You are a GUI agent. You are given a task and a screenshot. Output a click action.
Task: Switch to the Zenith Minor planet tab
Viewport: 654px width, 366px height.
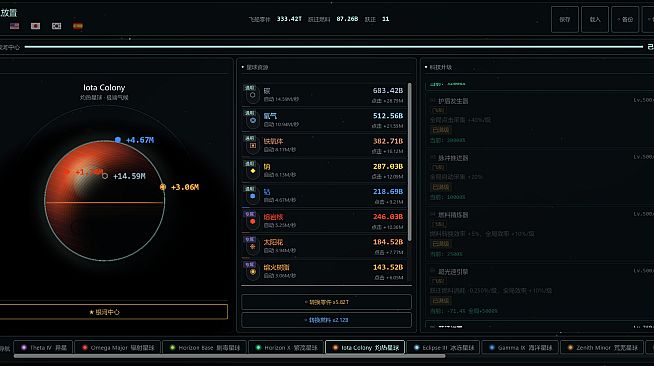pos(602,347)
